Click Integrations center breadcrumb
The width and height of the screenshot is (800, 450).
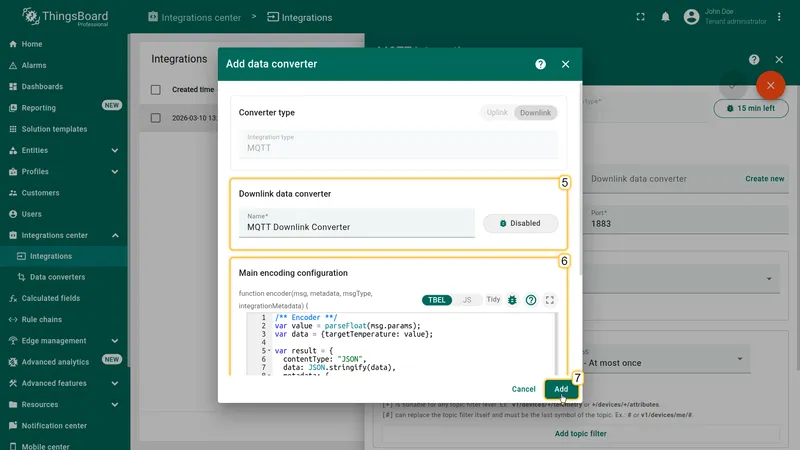tap(194, 17)
